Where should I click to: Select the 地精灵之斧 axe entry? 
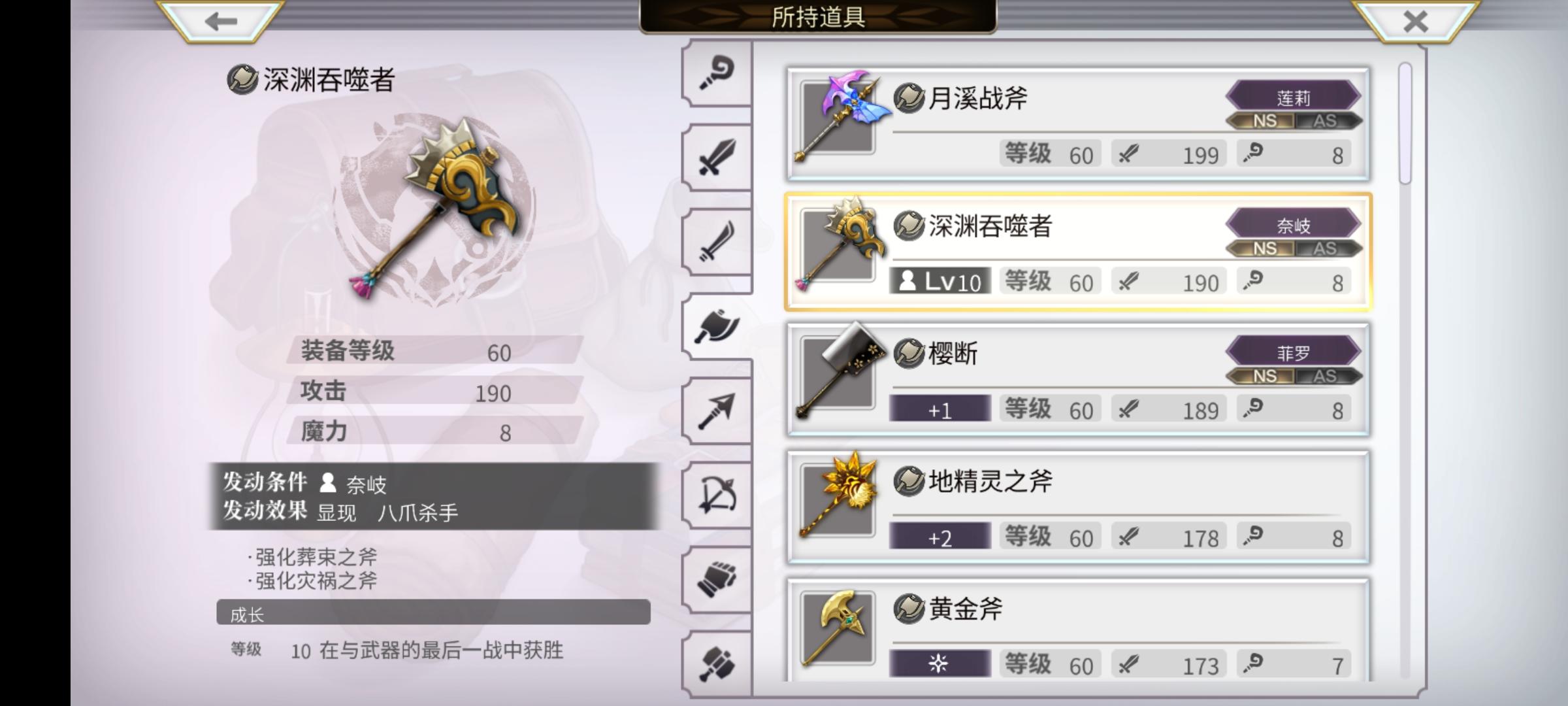tap(1078, 507)
